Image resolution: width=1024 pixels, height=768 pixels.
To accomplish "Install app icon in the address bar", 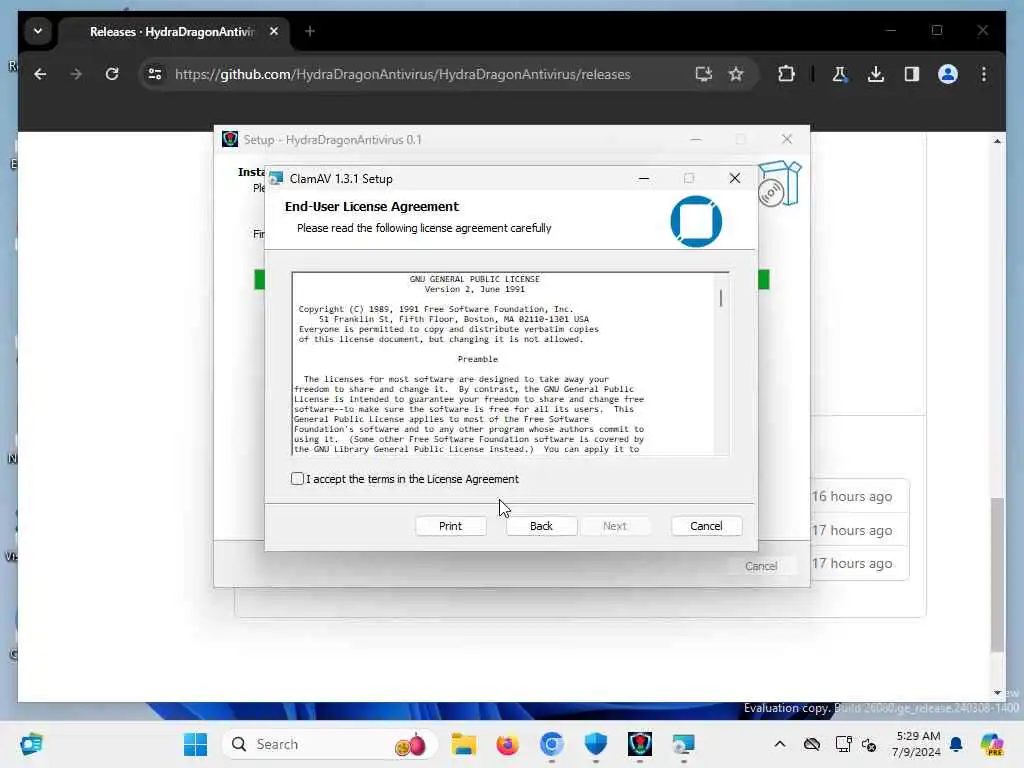I will pyautogui.click(x=703, y=74).
